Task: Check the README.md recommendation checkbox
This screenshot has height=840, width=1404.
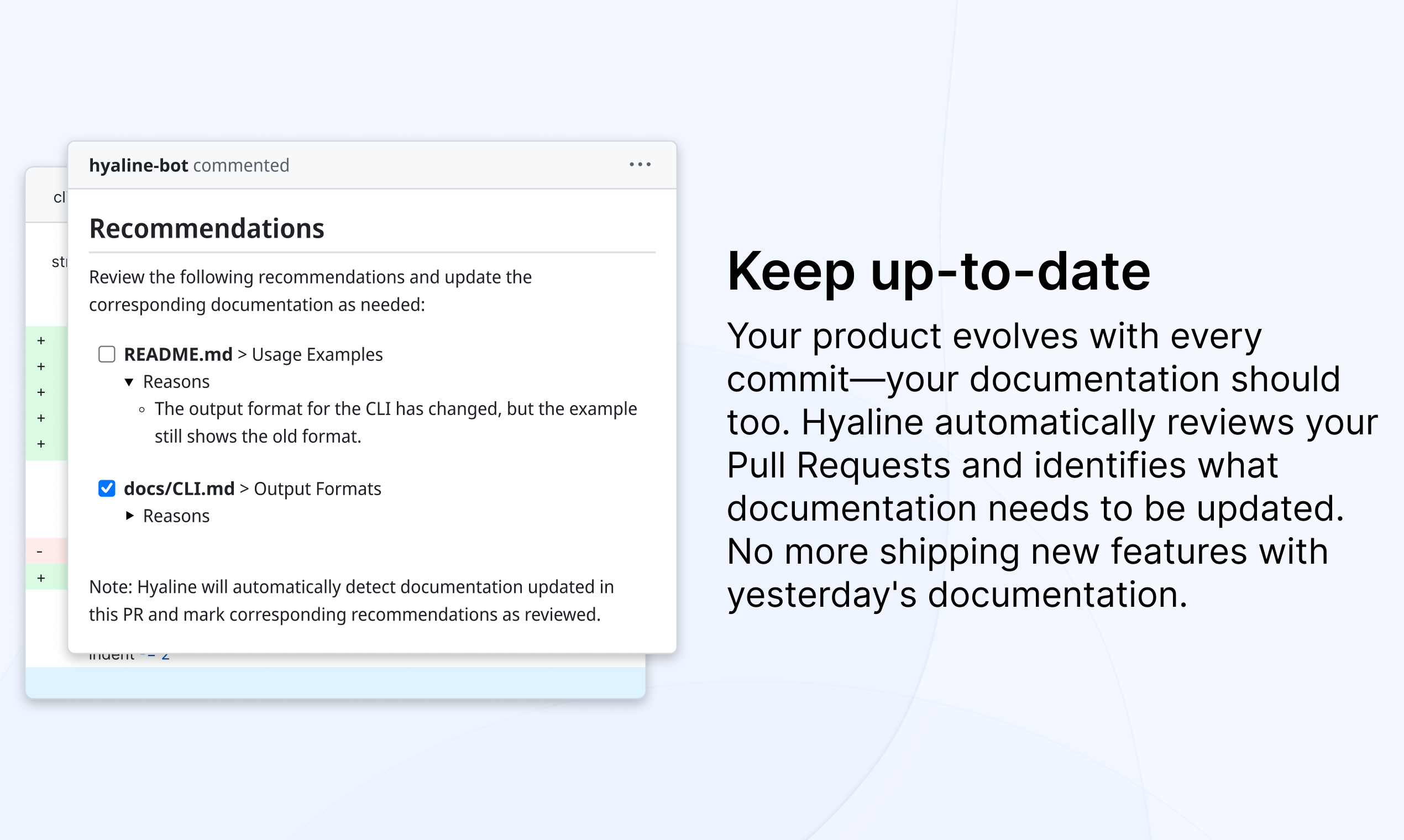Action: tap(107, 354)
